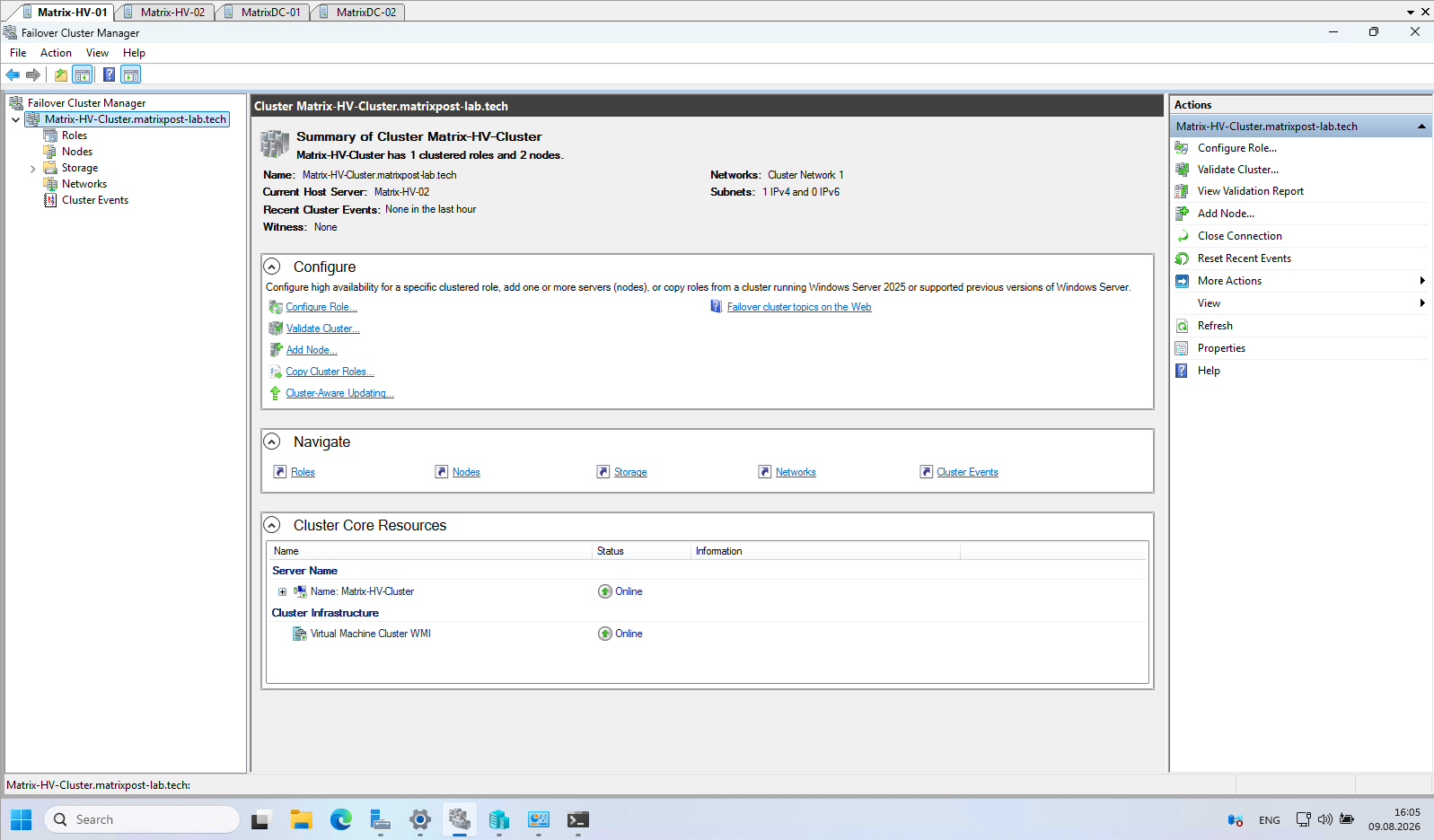Switch to the MatrixDC-01 tab
Image resolution: width=1434 pixels, height=840 pixels.
click(x=262, y=12)
